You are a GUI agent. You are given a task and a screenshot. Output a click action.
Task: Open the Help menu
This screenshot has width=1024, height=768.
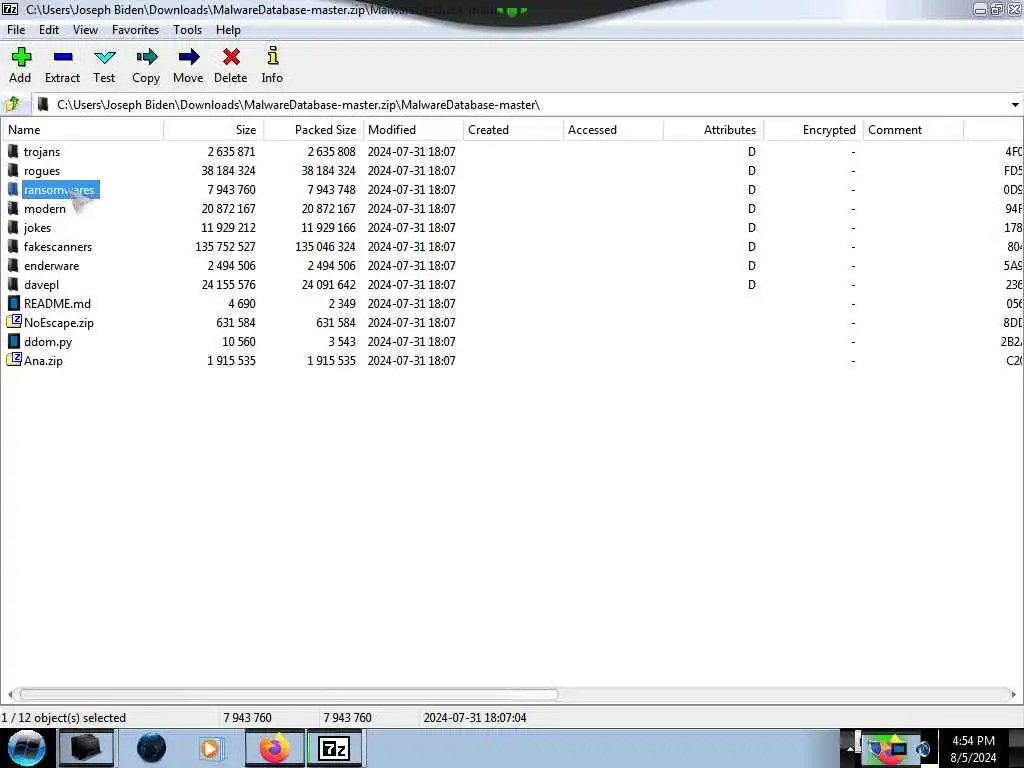point(228,30)
